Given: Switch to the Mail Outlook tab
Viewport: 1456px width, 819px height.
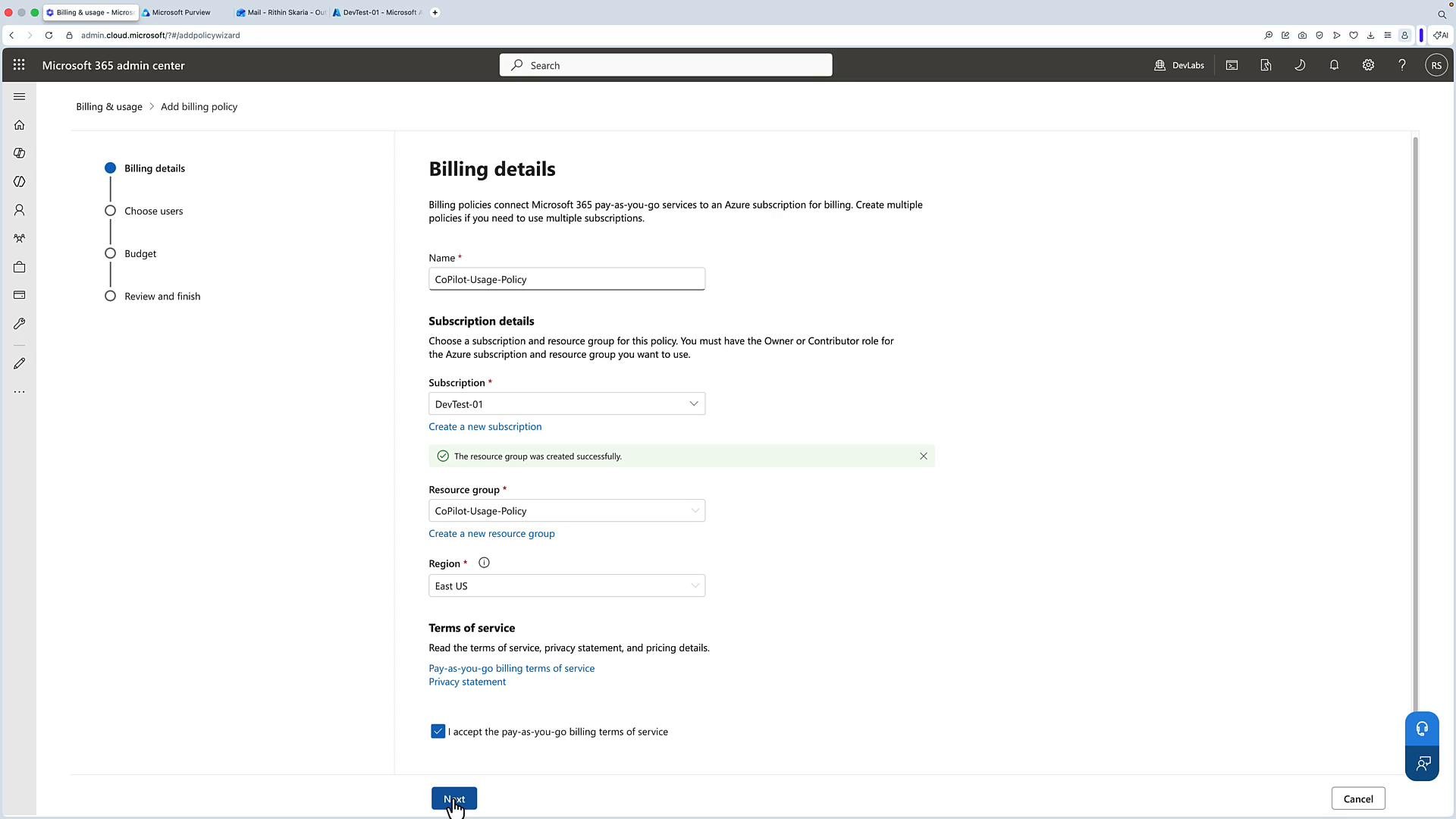Looking at the screenshot, I should pyautogui.click(x=282, y=12).
